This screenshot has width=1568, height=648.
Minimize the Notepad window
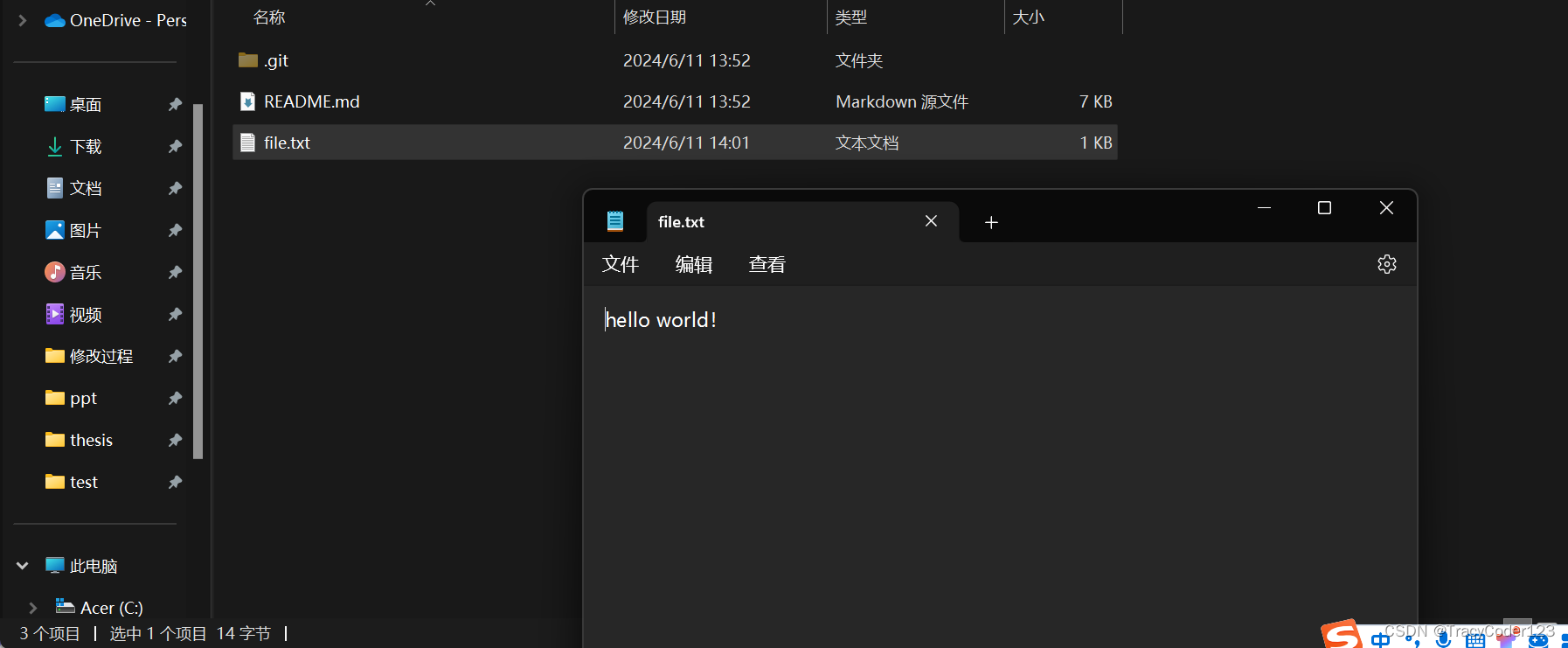[1264, 208]
